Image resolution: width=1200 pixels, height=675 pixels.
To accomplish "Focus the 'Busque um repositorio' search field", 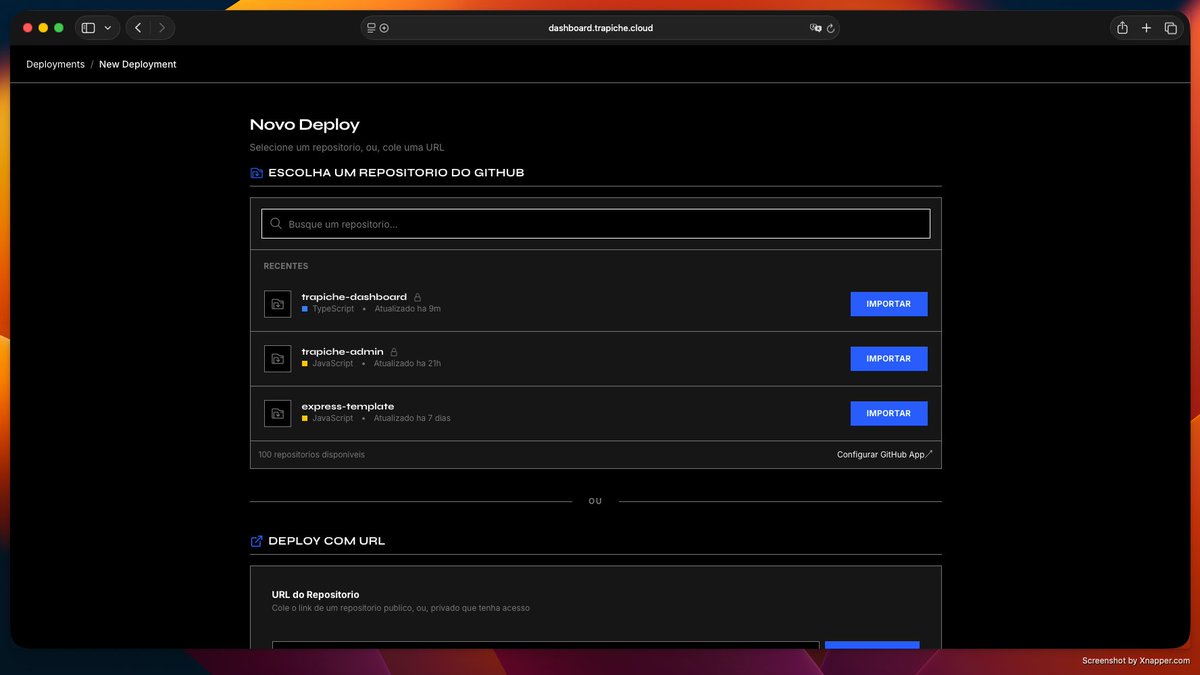I will pyautogui.click(x=596, y=224).
